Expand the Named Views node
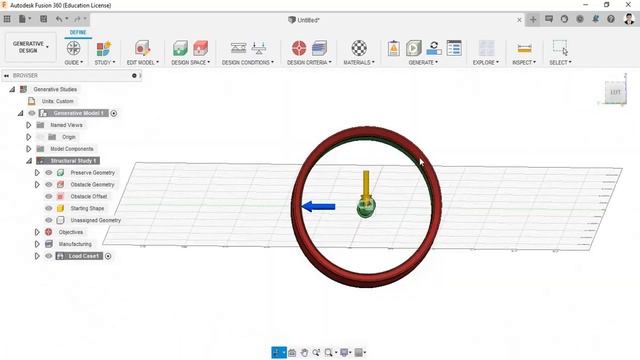The height and width of the screenshot is (360, 640). click(29, 125)
